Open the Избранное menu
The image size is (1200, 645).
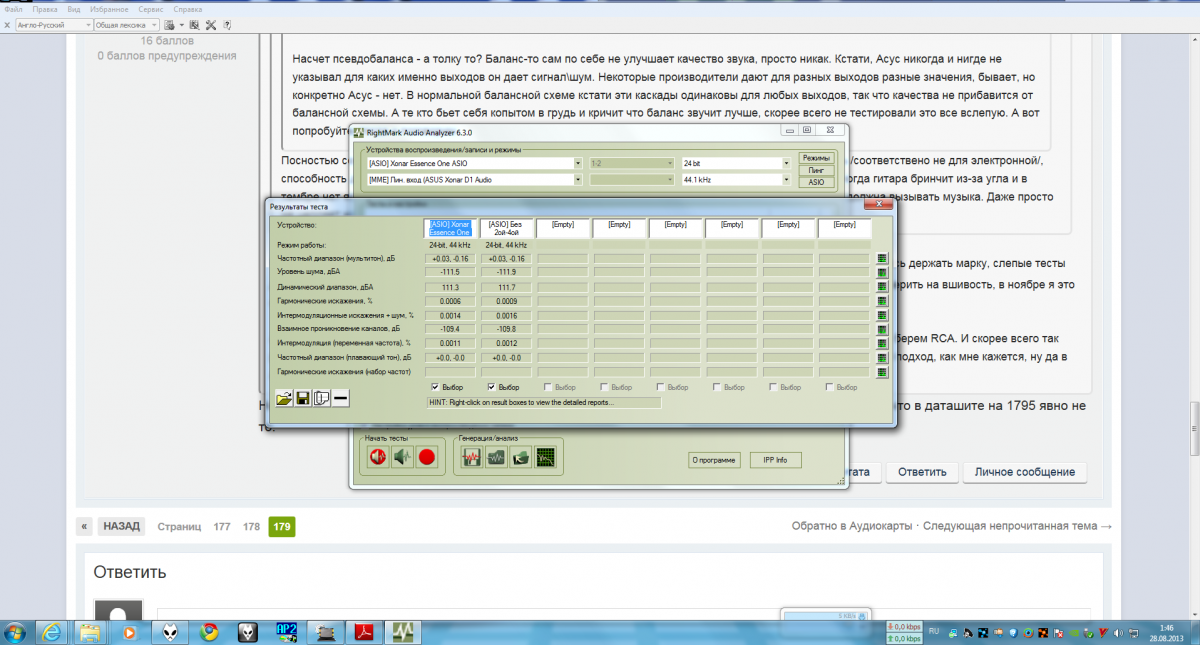109,8
